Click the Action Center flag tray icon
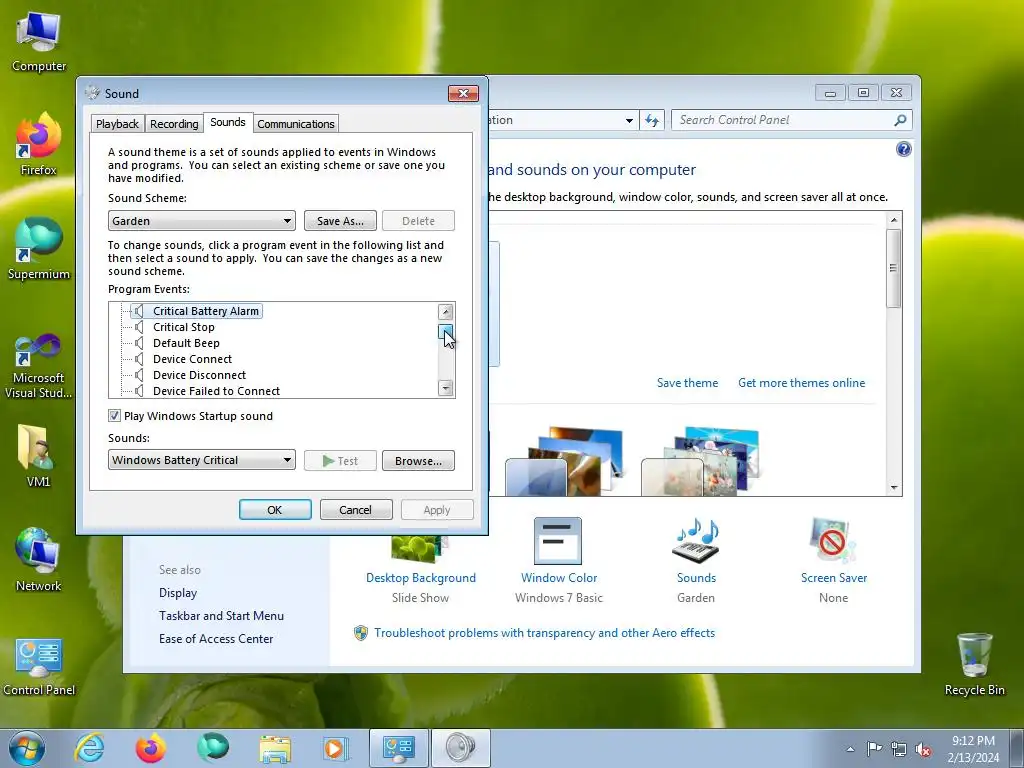The width and height of the screenshot is (1024, 768). 874,748
